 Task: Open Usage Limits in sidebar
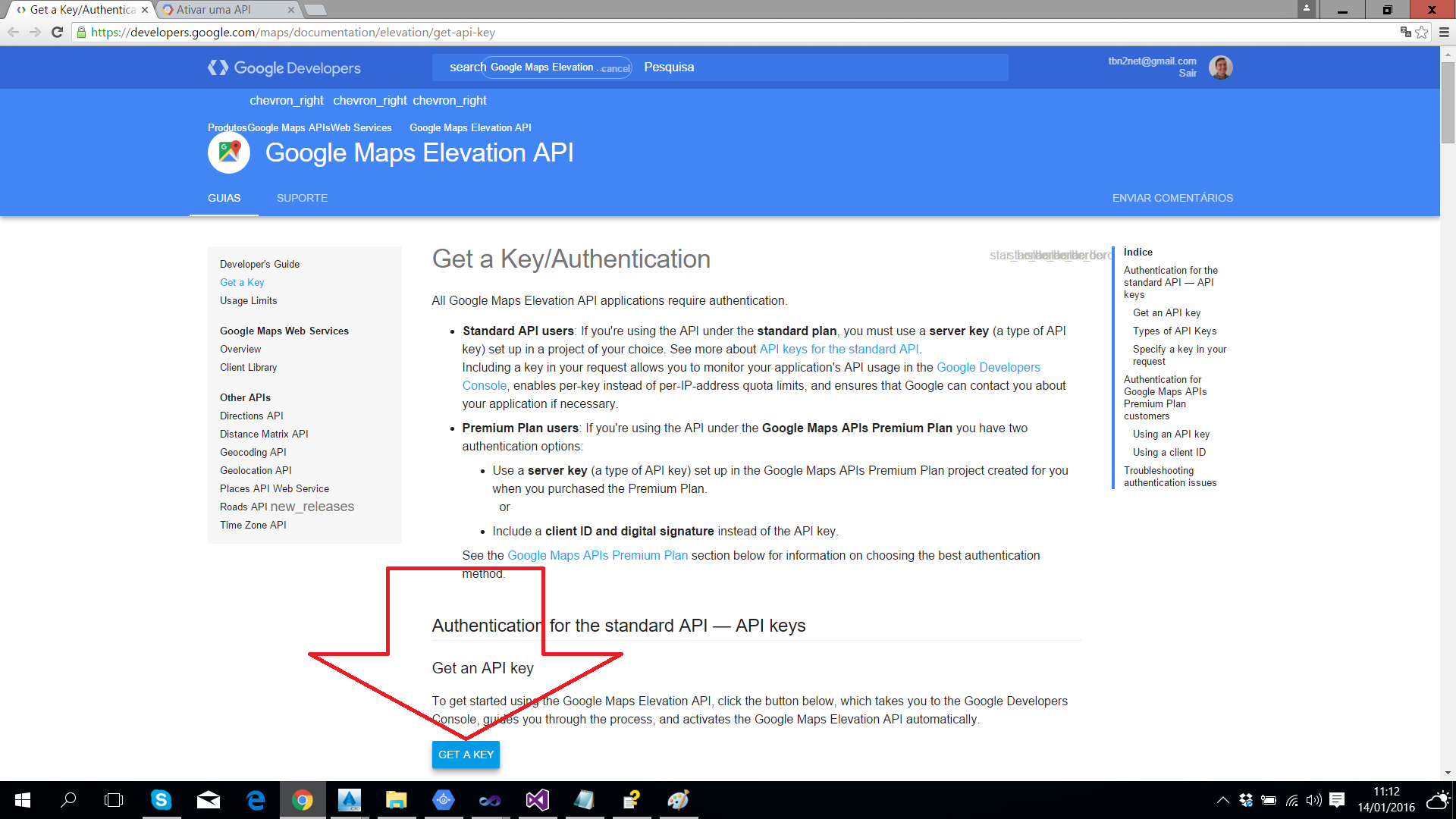click(x=248, y=300)
